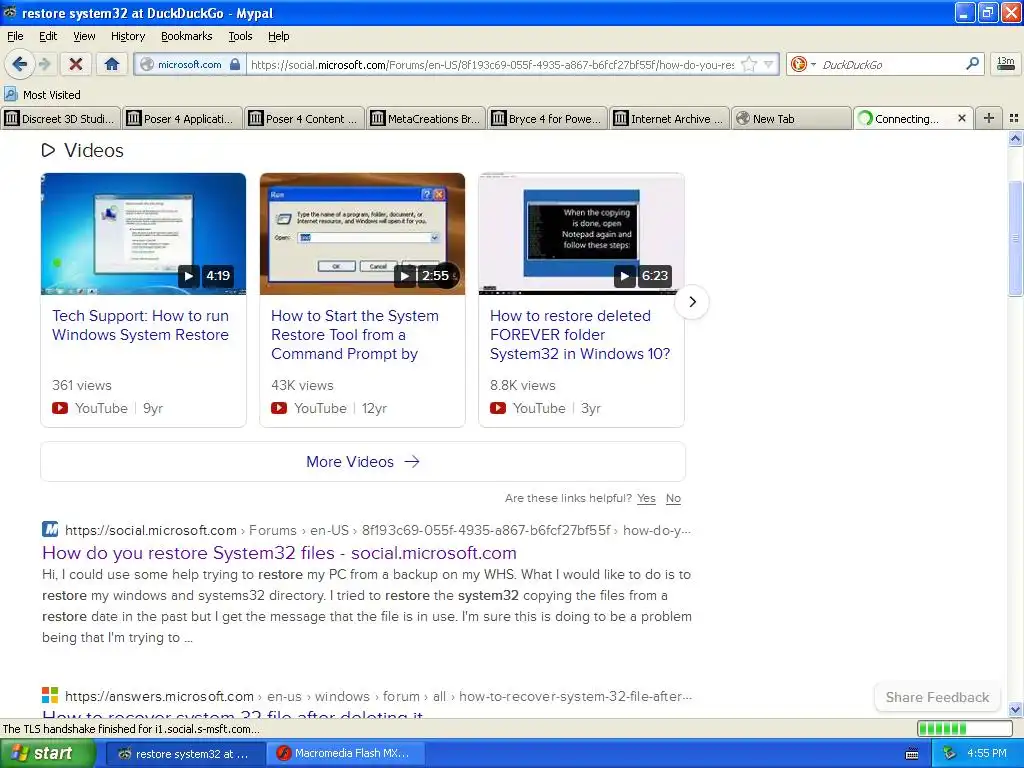
Task: Click the answers.microsoft.com Windows logo favicon
Action: coord(50,695)
